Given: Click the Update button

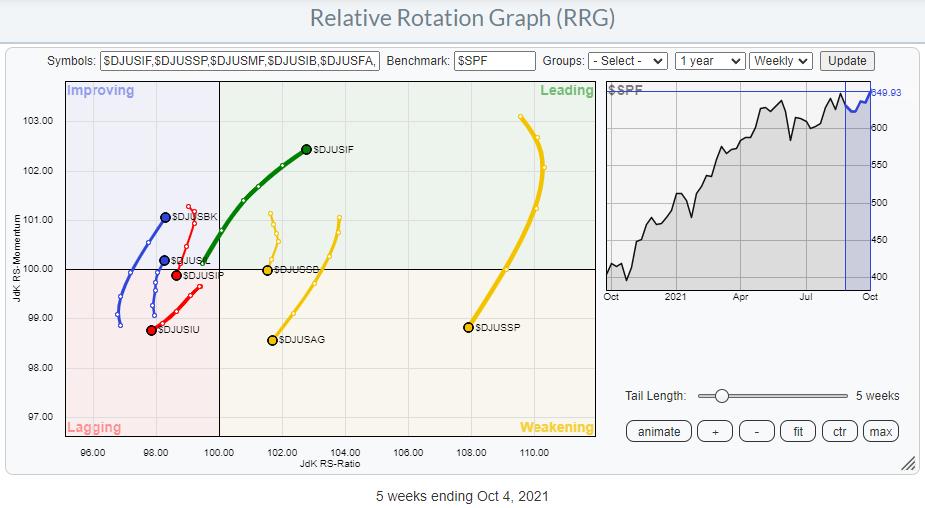Looking at the screenshot, I should (x=847, y=61).
